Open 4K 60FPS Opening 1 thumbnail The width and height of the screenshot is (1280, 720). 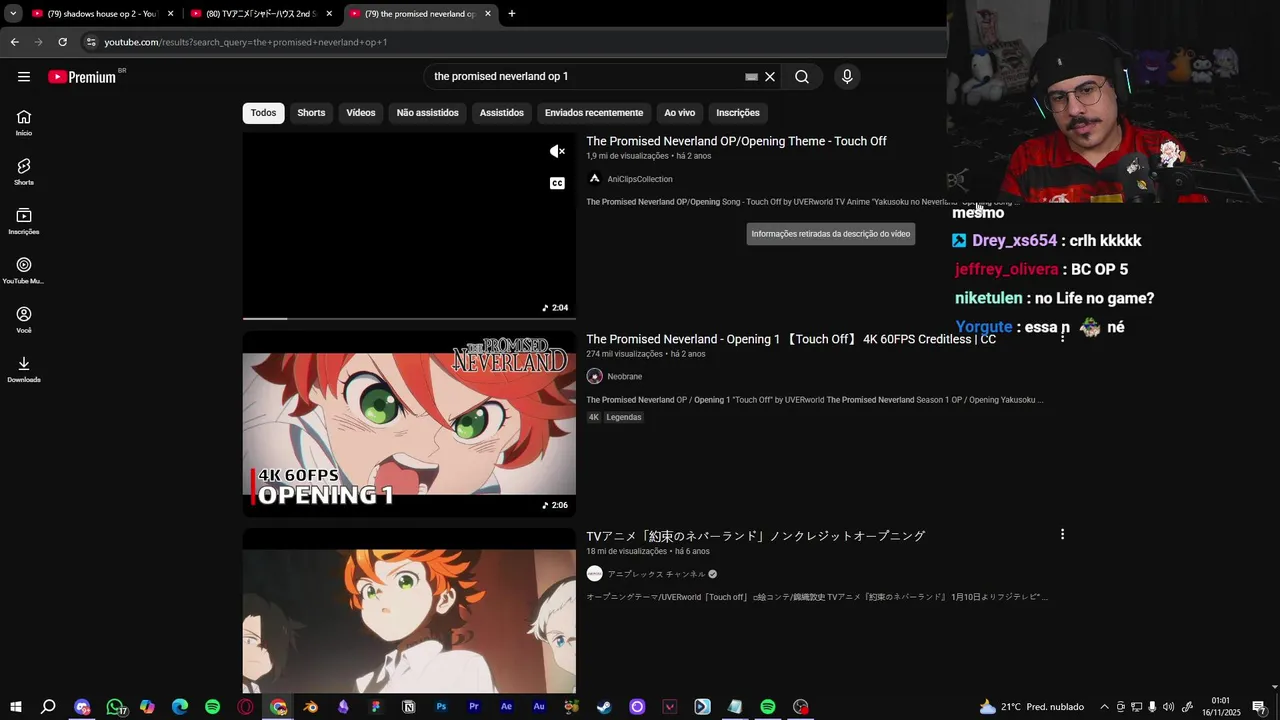[409, 424]
